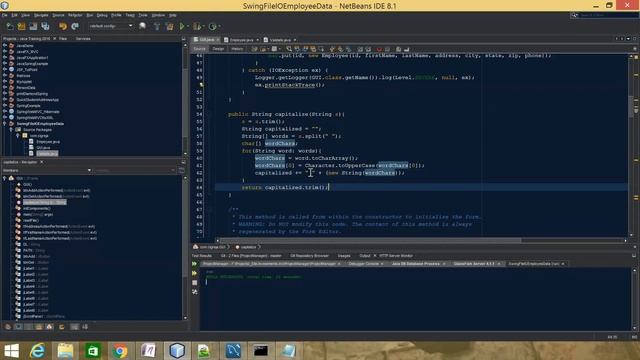Open the Debug Project arrow dropdown
640x360 pixels.
point(203,27)
